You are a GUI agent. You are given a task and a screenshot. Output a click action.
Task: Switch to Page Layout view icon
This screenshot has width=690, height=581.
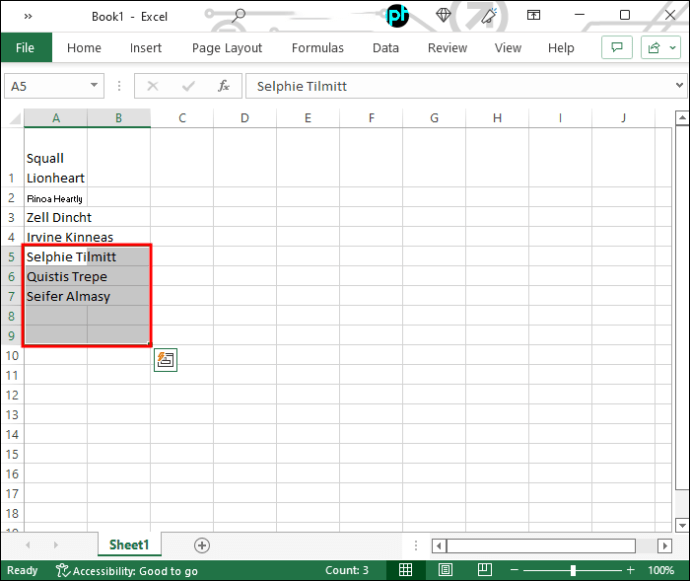(x=445, y=570)
